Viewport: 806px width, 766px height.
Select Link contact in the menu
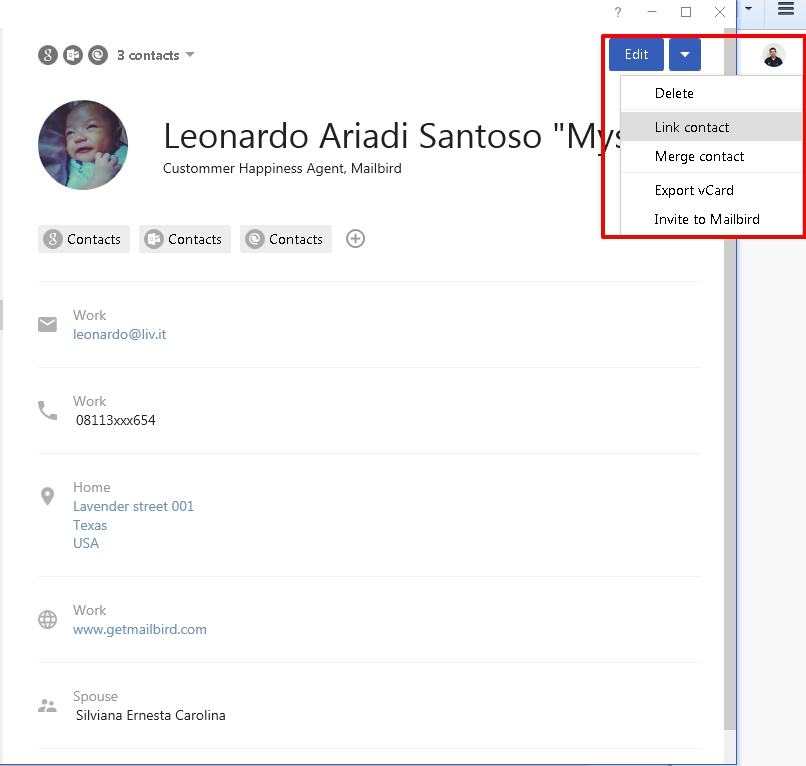[711, 127]
